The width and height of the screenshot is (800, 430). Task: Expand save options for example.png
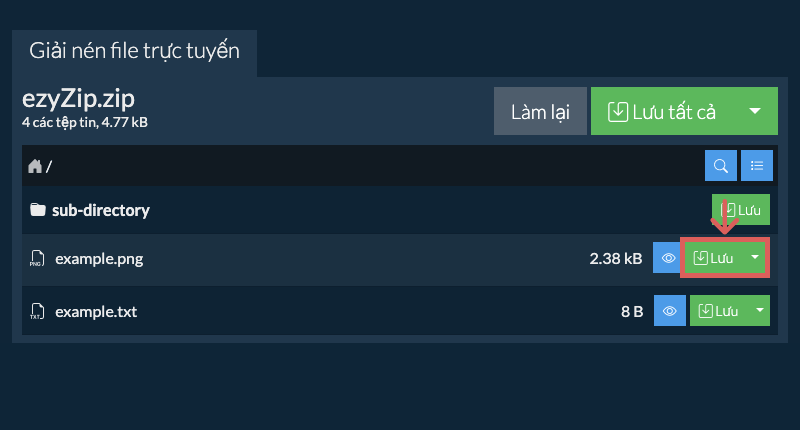pyautogui.click(x=756, y=259)
